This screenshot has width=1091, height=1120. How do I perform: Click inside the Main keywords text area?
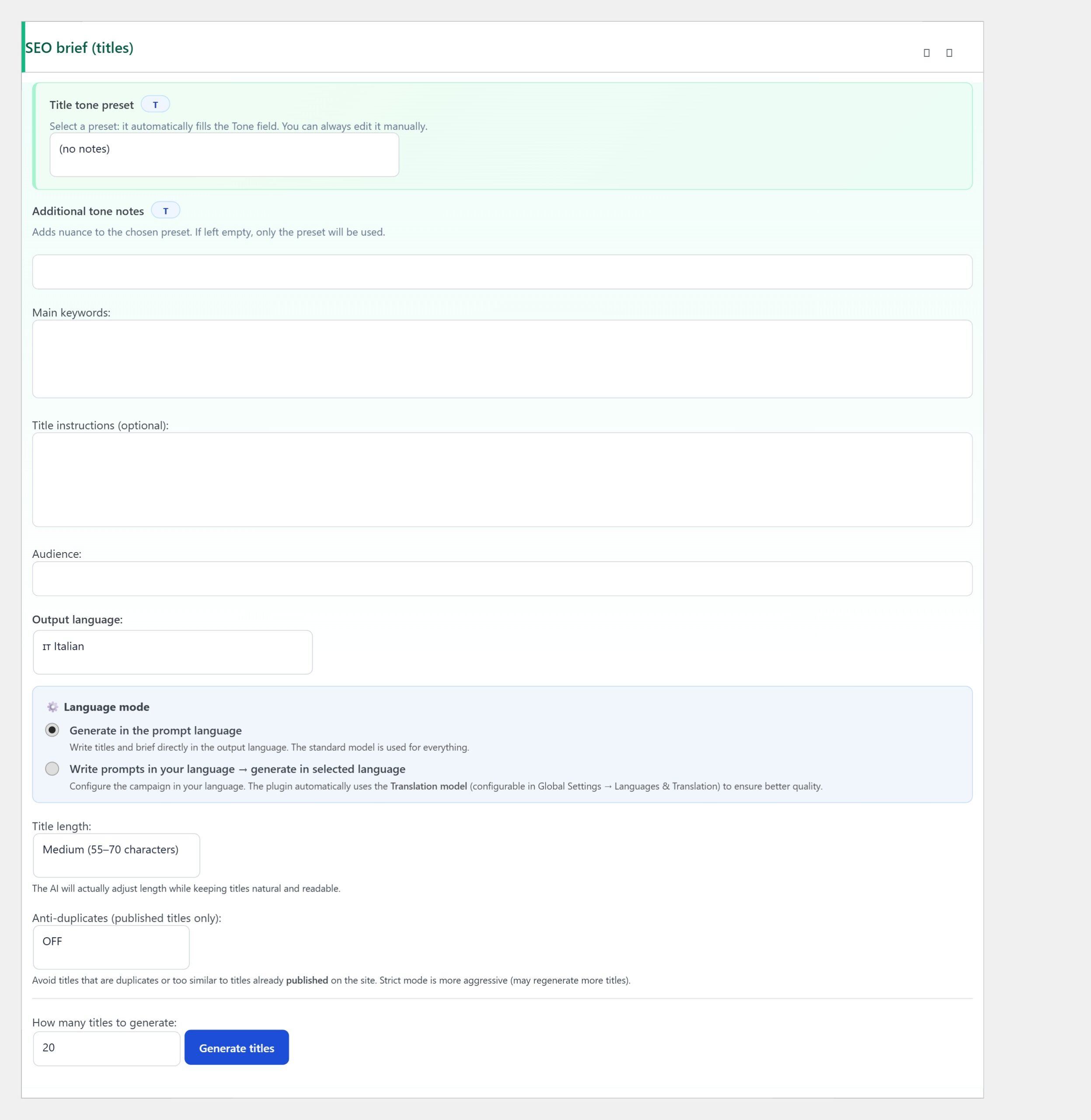(502, 359)
